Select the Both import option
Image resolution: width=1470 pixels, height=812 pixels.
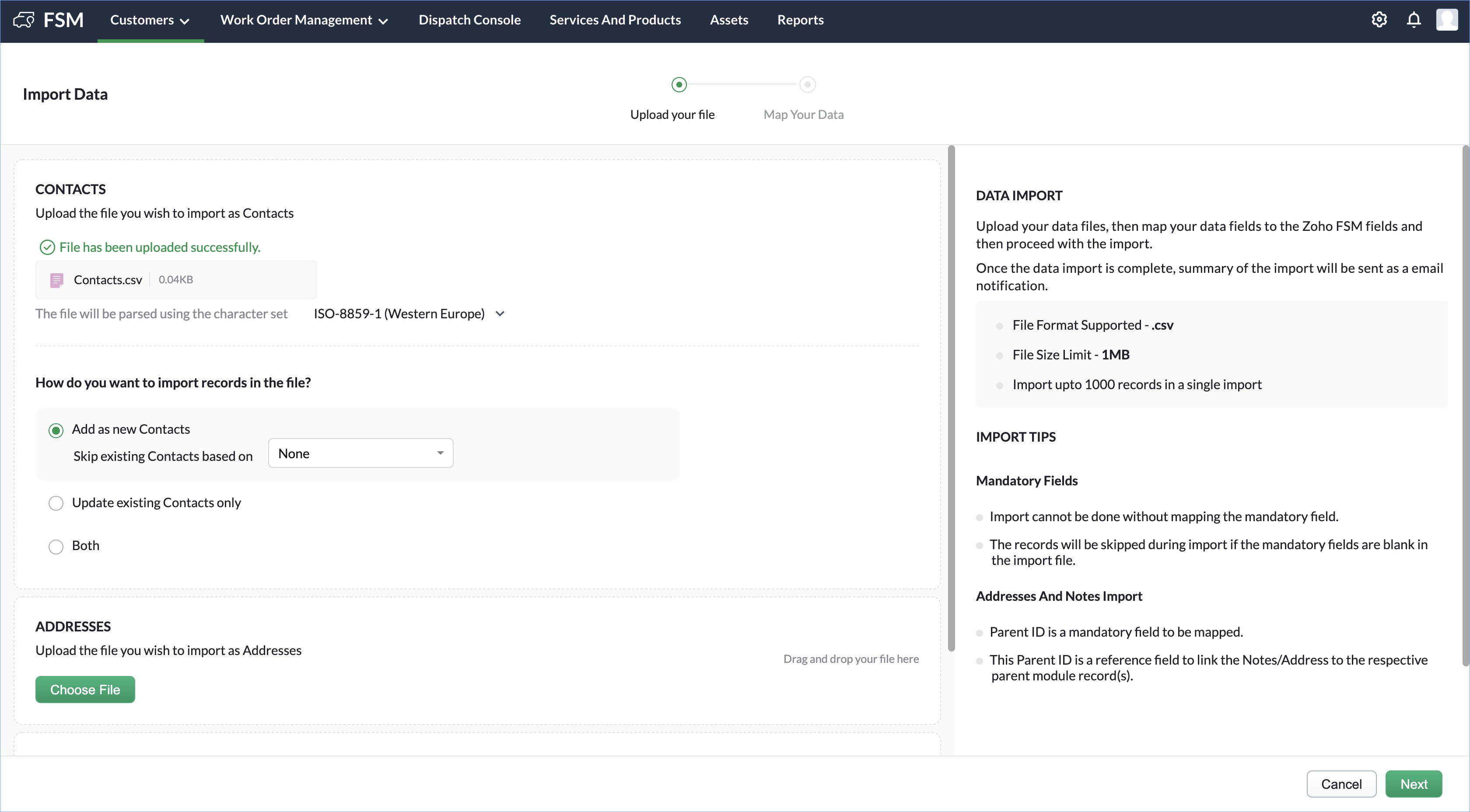pyautogui.click(x=56, y=546)
